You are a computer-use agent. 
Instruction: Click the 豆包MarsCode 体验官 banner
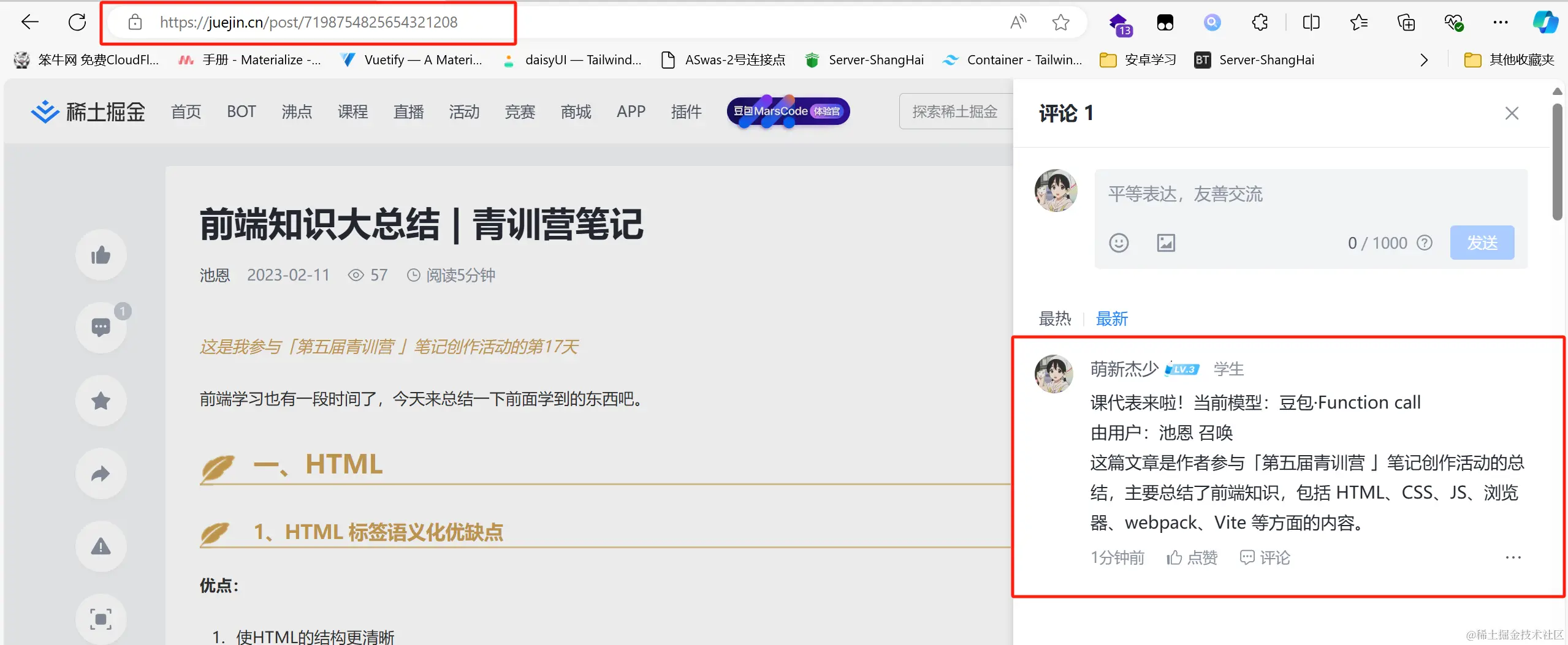click(x=788, y=111)
